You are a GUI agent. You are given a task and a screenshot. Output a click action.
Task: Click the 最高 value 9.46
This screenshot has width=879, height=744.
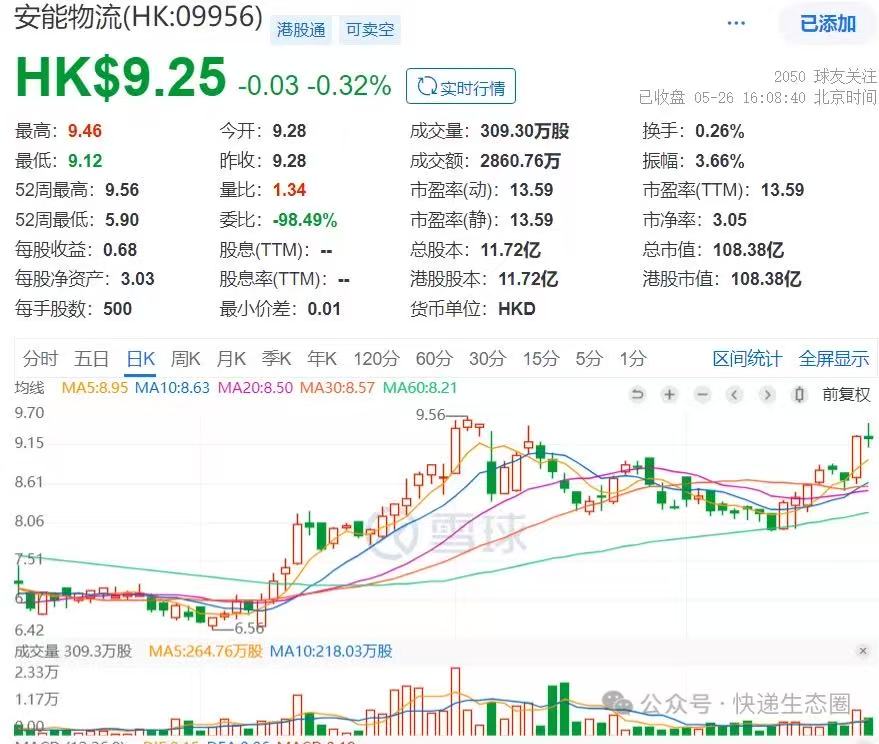[x=85, y=131]
